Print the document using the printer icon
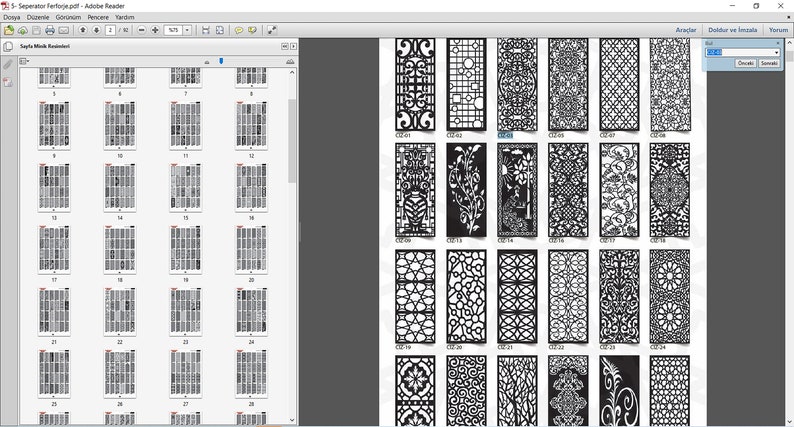794x427 pixels. [x=50, y=30]
